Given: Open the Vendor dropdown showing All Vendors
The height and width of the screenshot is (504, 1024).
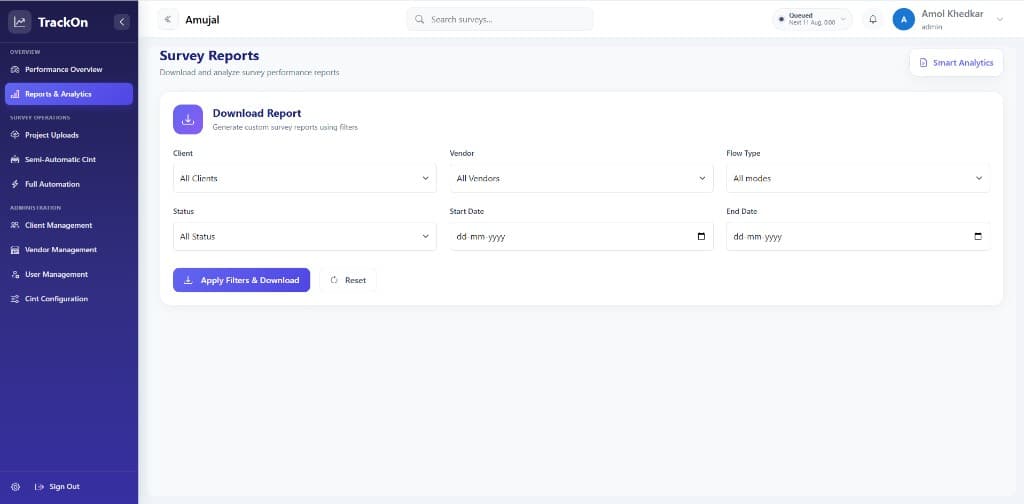Looking at the screenshot, I should click(x=581, y=178).
